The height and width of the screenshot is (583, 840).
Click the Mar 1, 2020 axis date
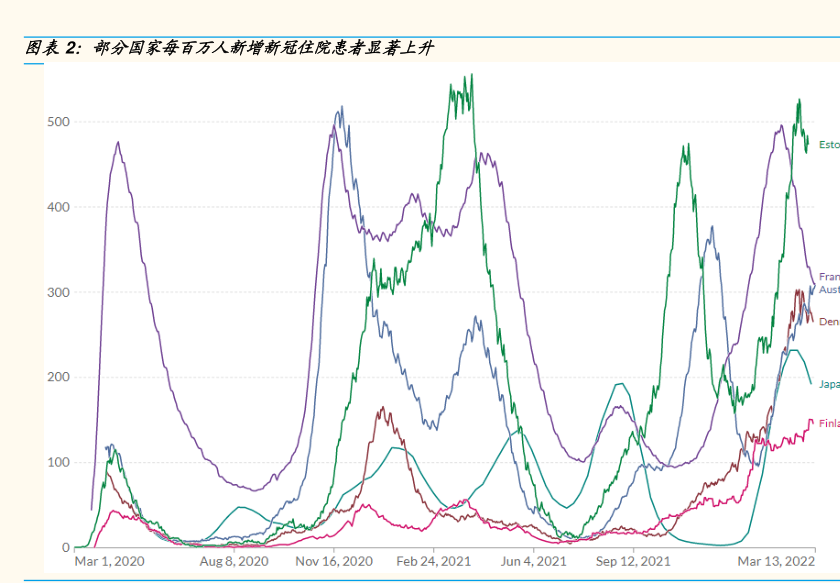(110, 562)
